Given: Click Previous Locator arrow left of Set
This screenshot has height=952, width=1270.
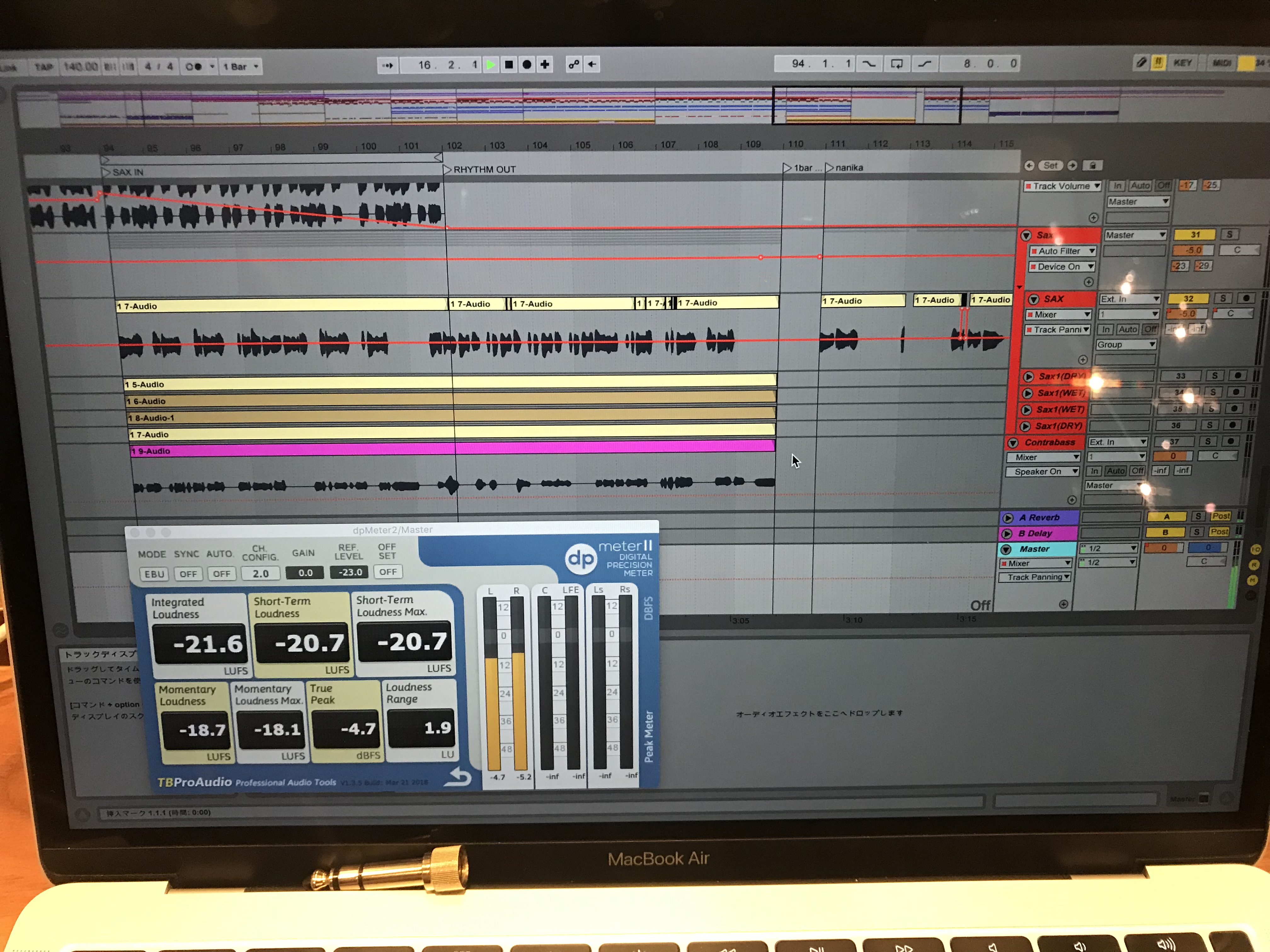Looking at the screenshot, I should (1029, 166).
